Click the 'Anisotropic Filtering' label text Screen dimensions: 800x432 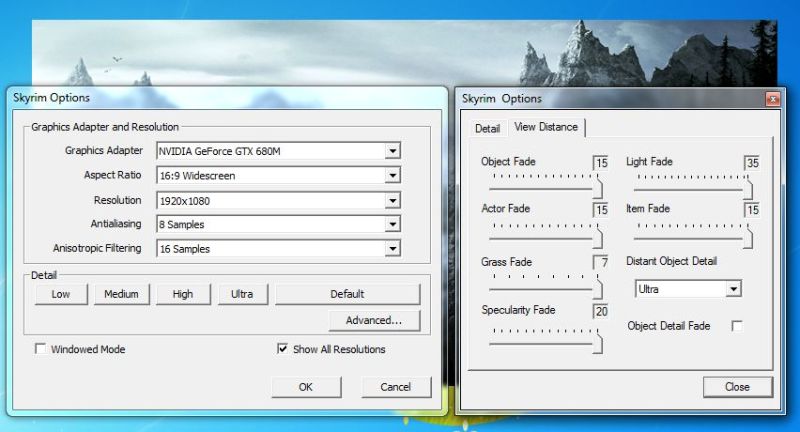(x=97, y=248)
